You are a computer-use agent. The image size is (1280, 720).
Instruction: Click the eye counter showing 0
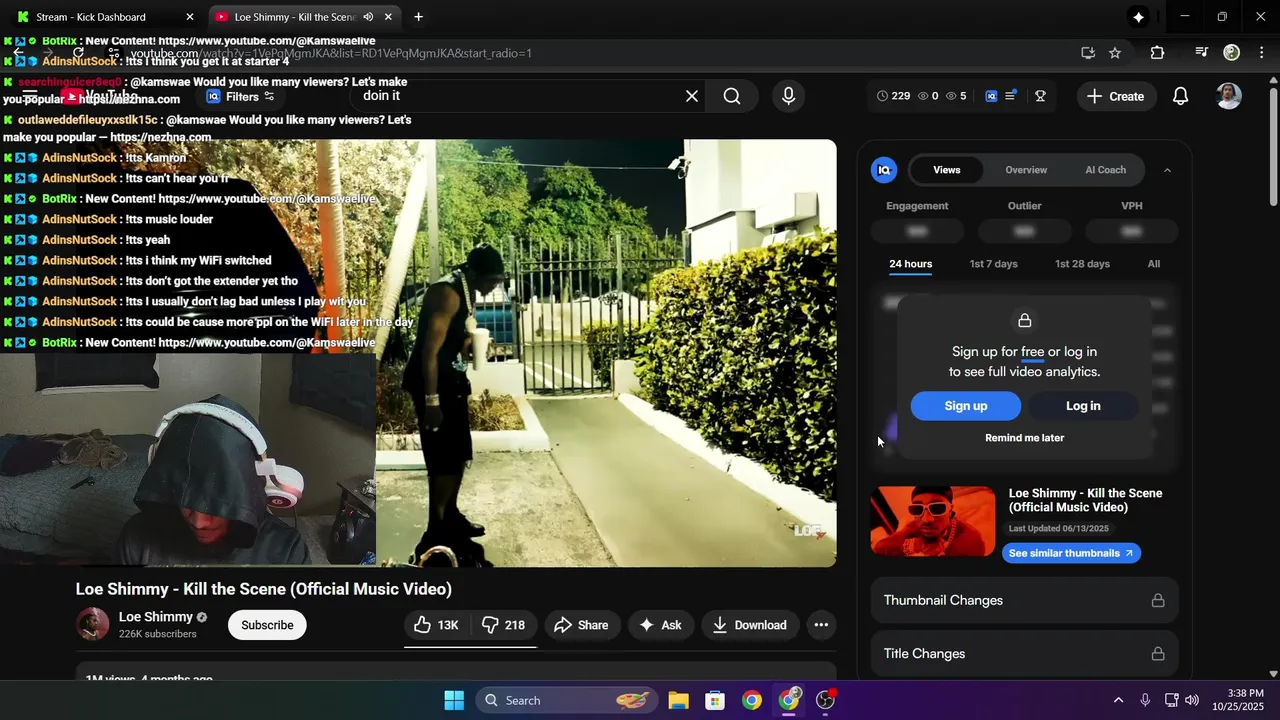pyautogui.click(x=928, y=96)
